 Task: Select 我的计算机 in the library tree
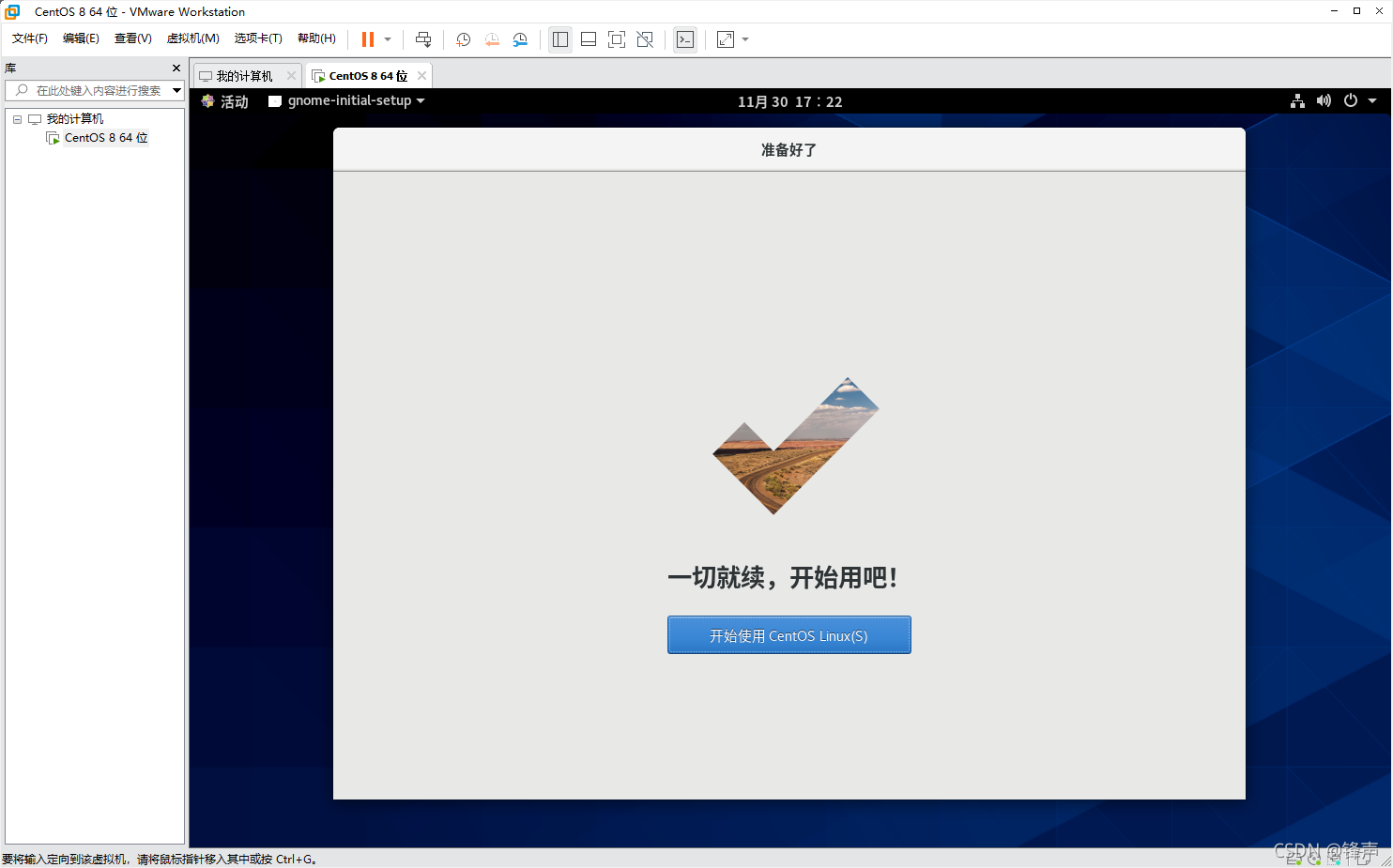pyautogui.click(x=75, y=119)
